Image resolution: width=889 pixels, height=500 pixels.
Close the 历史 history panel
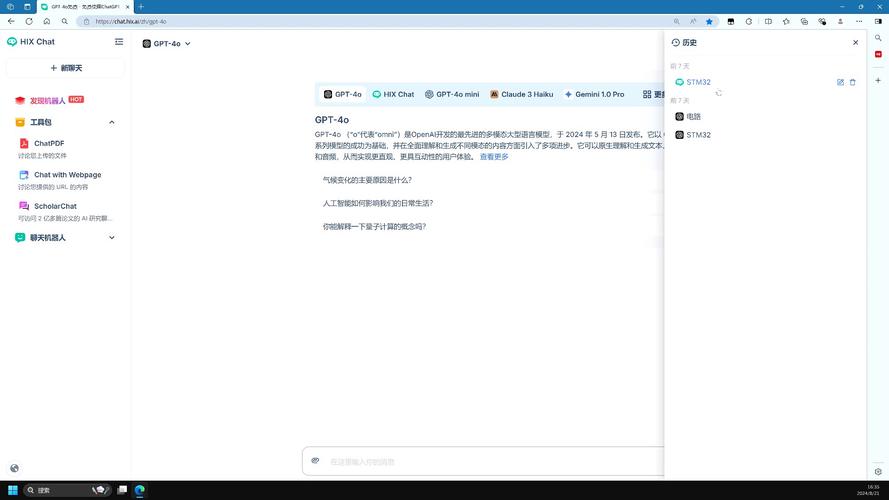tap(856, 43)
